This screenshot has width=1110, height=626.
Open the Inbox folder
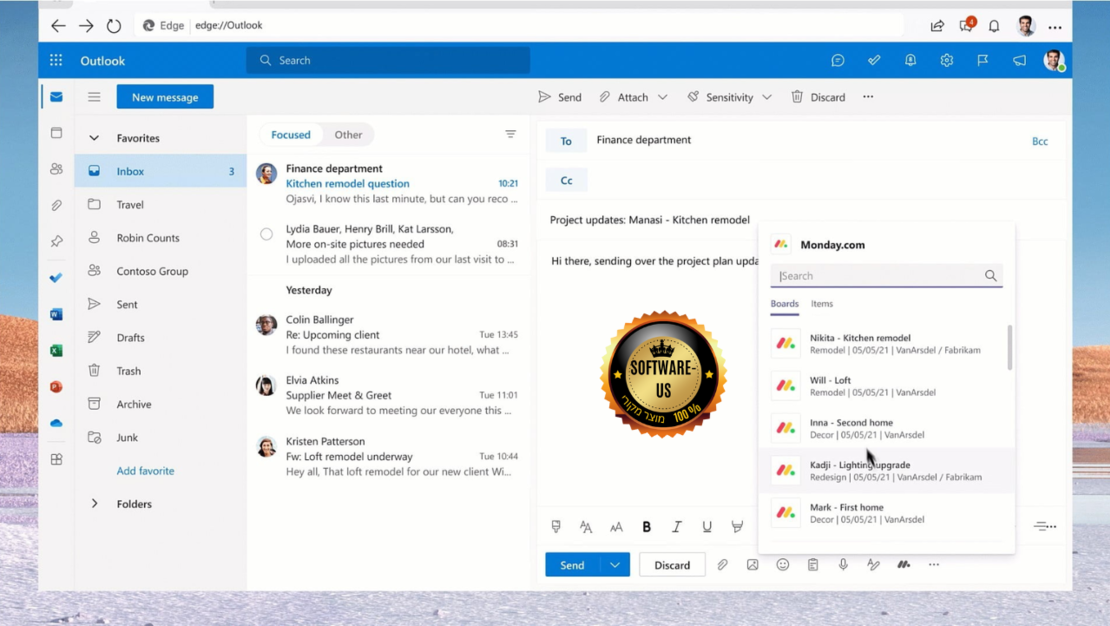coord(161,171)
